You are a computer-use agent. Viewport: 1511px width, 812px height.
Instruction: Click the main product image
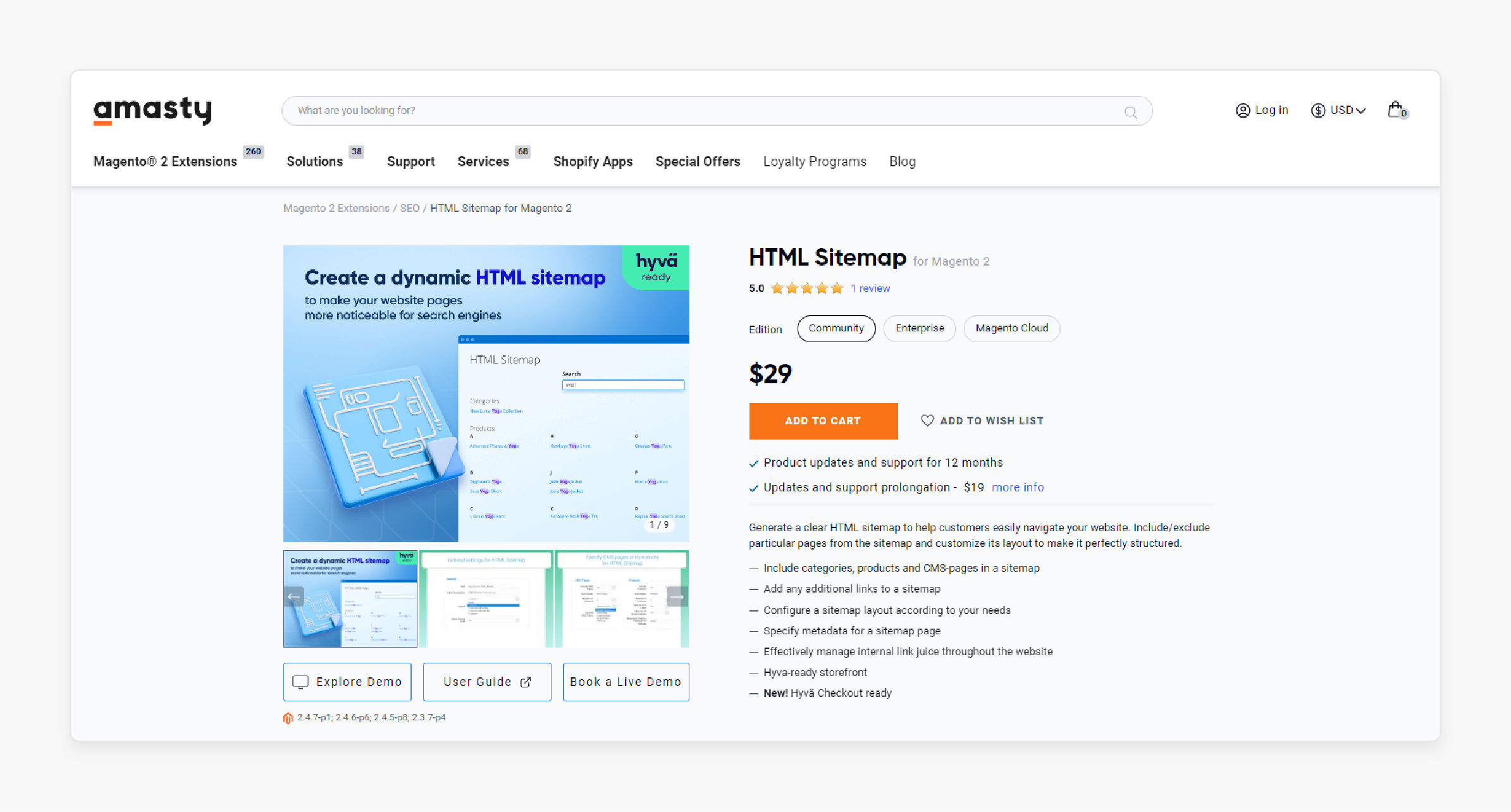(x=486, y=393)
